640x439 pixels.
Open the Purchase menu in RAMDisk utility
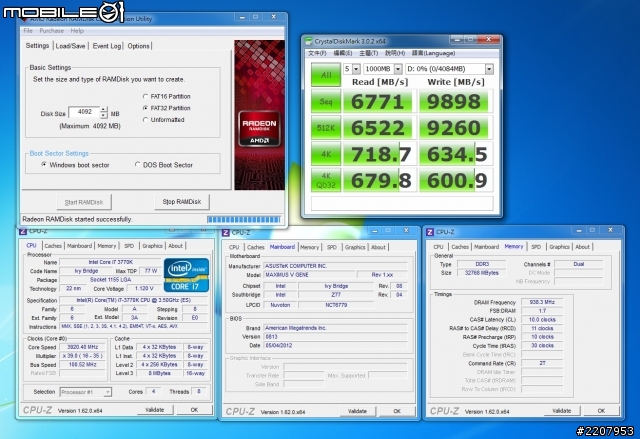coord(51,31)
